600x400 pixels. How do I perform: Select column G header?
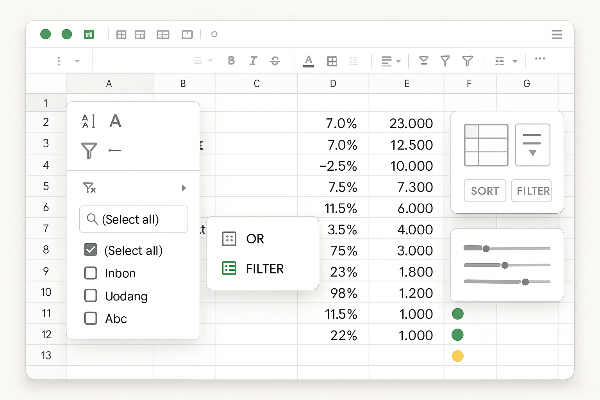pyautogui.click(x=527, y=83)
